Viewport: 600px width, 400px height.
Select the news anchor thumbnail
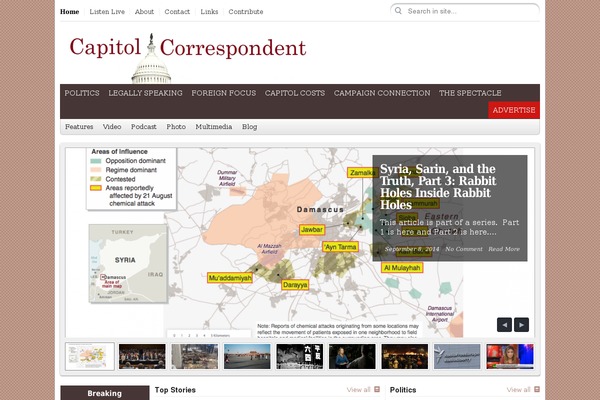point(510,356)
